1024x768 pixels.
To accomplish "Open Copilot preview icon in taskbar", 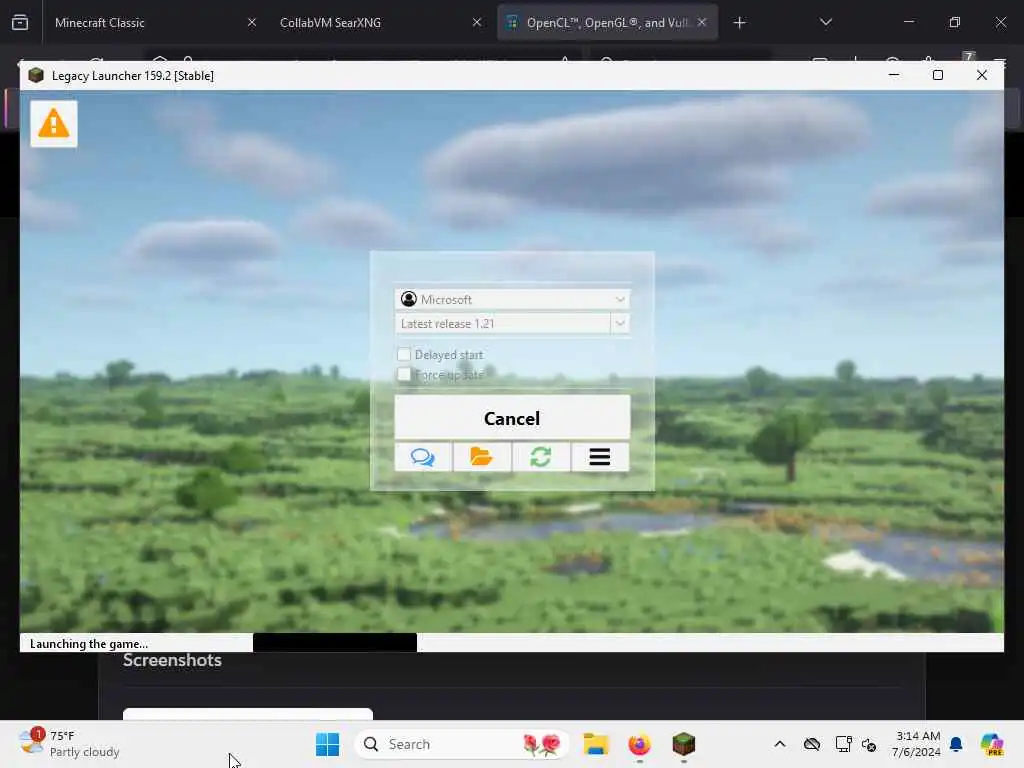I will 992,744.
